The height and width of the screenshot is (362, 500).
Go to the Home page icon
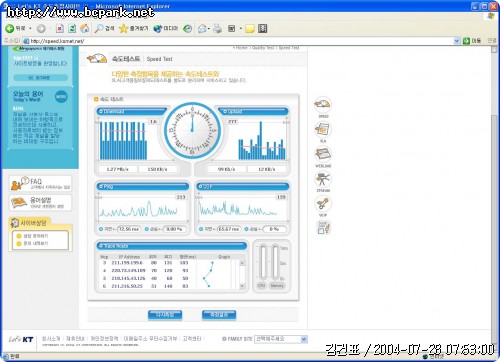pyautogui.click(x=85, y=29)
